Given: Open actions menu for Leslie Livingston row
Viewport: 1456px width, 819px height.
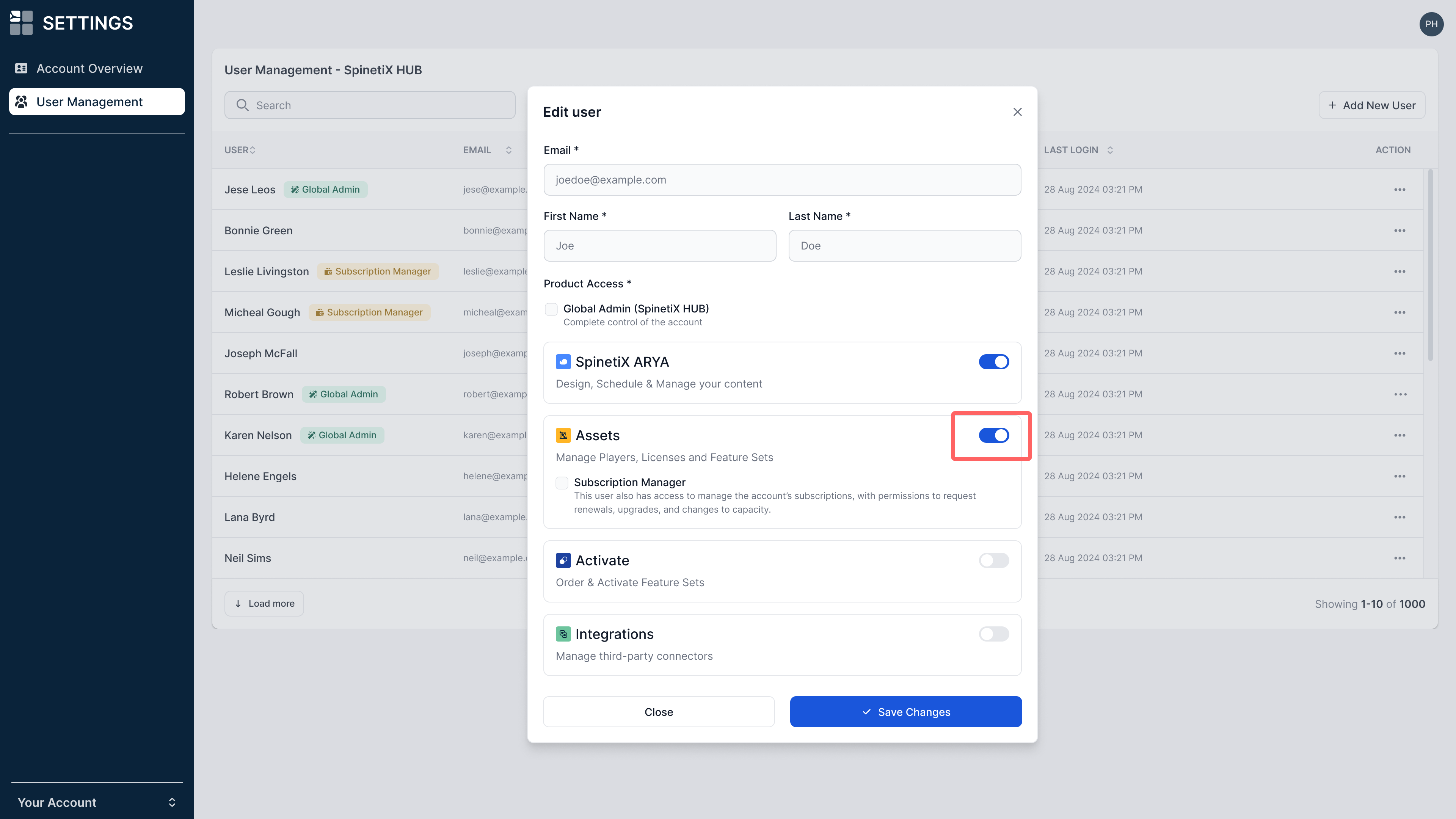Looking at the screenshot, I should (1400, 271).
